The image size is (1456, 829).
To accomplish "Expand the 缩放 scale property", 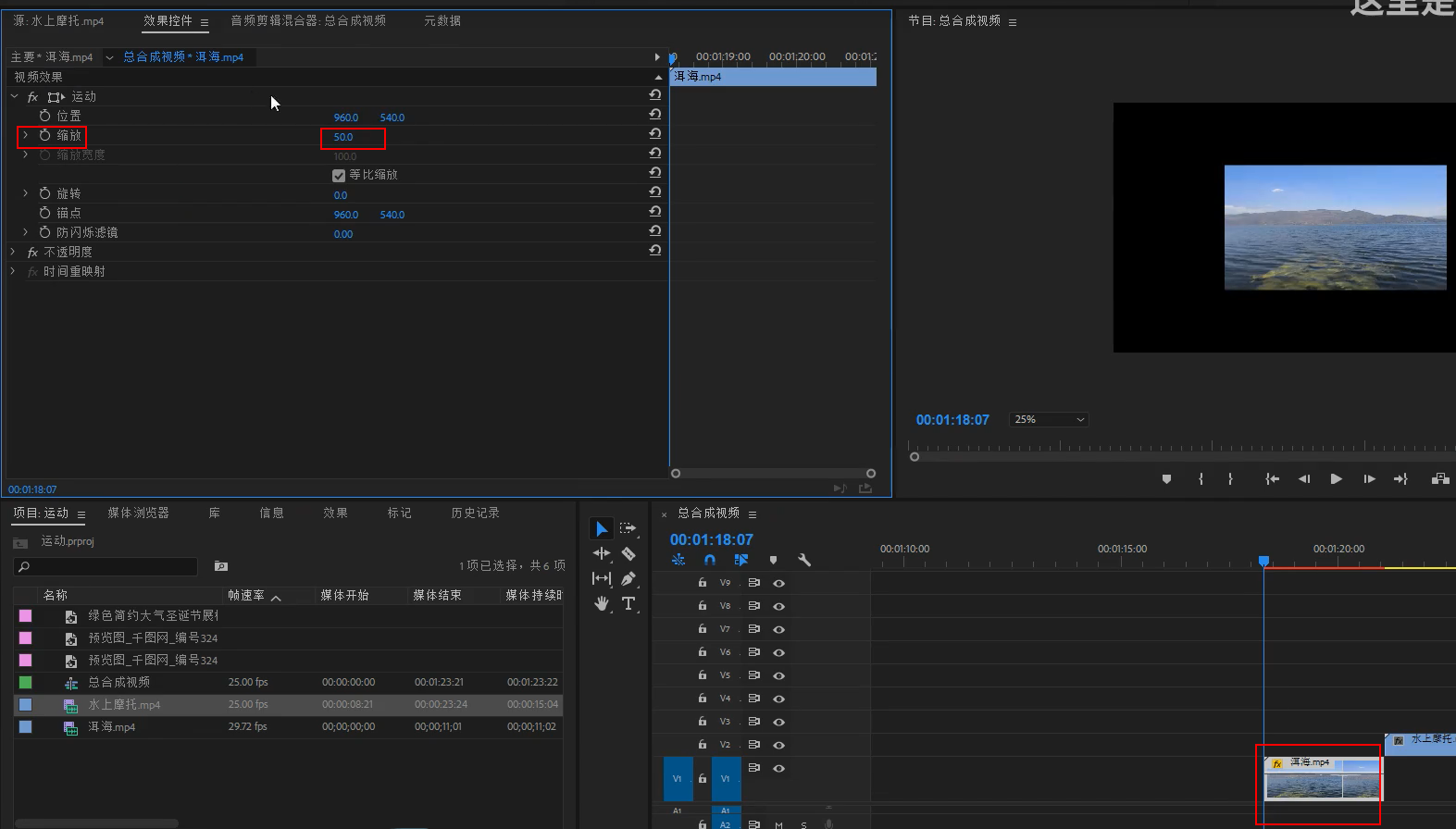I will pyautogui.click(x=25, y=135).
